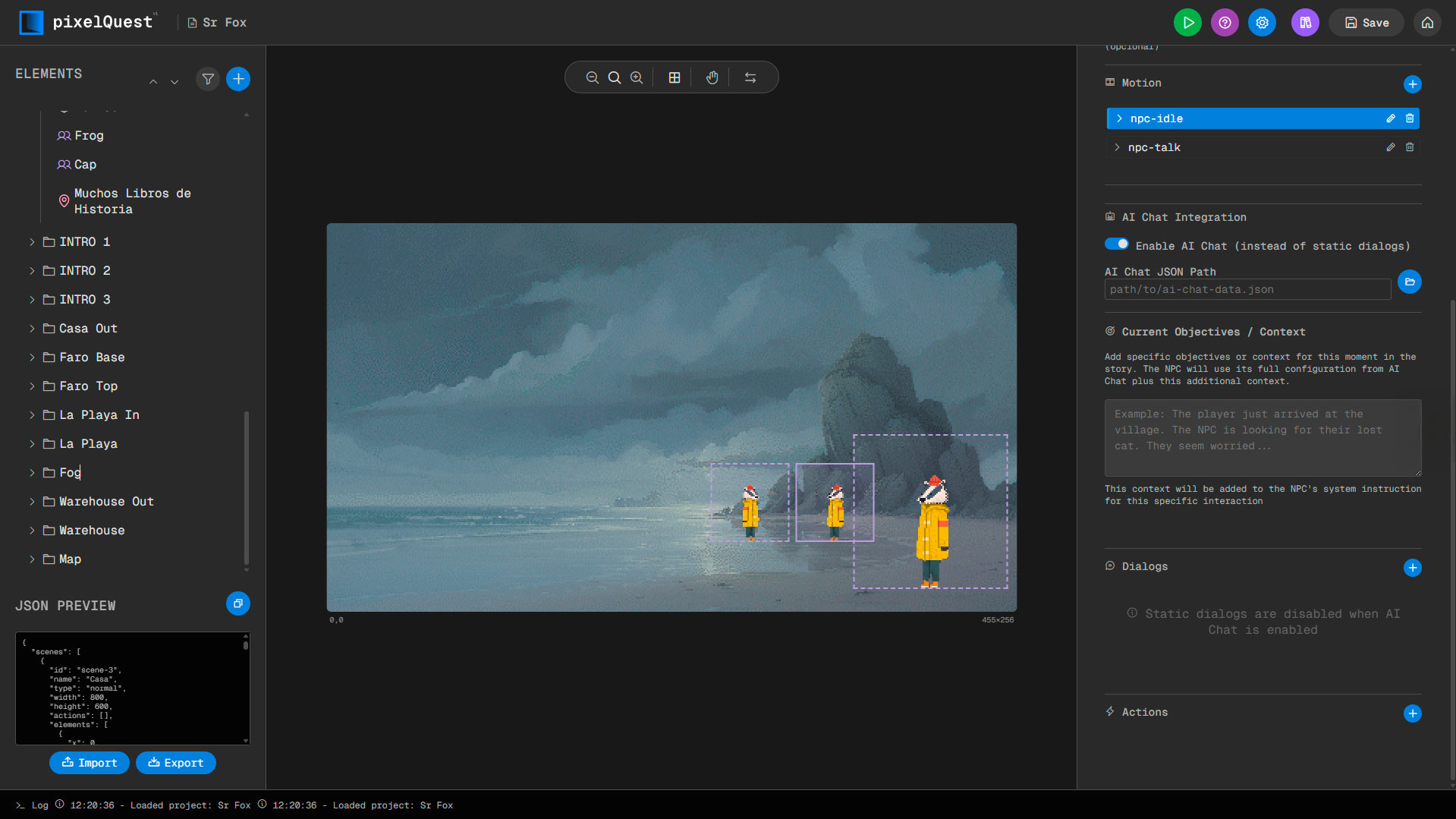
Task: Activate the hand pan tool
Action: pos(712,77)
